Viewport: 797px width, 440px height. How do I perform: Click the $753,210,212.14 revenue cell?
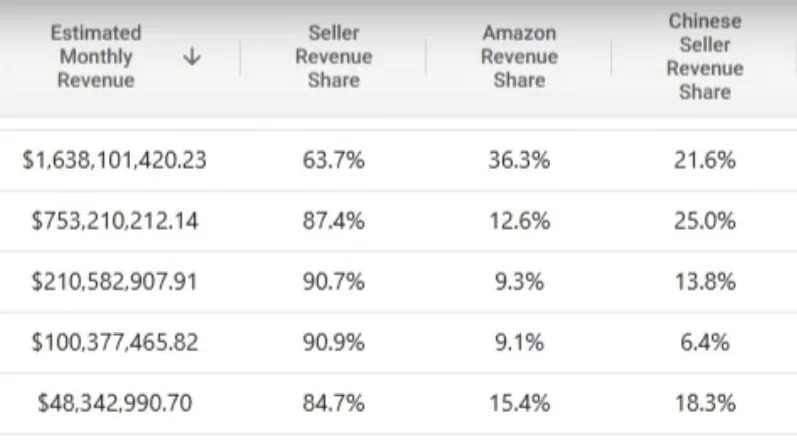(114, 221)
